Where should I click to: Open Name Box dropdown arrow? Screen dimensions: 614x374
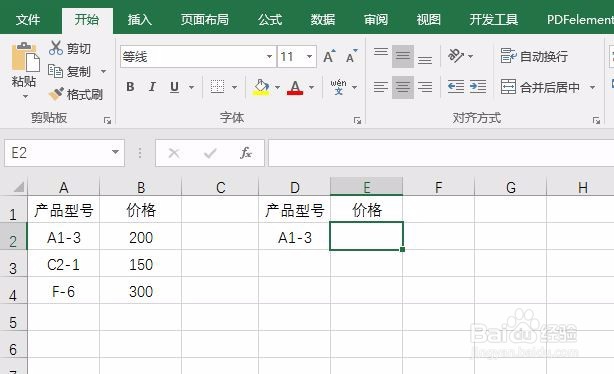click(115, 152)
